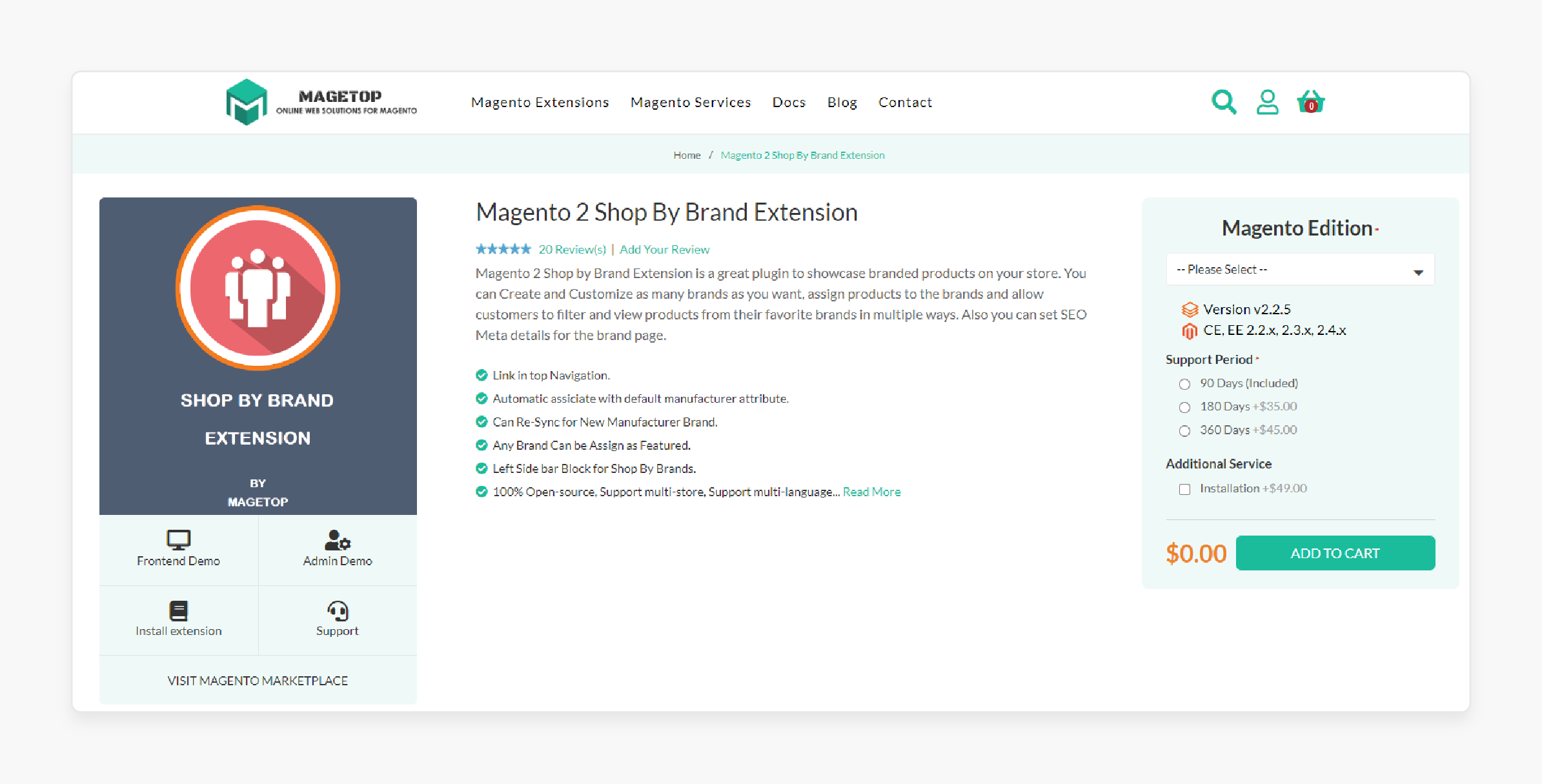Open the shopping basket icon
Viewport: 1542px width, 784px height.
click(x=1311, y=102)
